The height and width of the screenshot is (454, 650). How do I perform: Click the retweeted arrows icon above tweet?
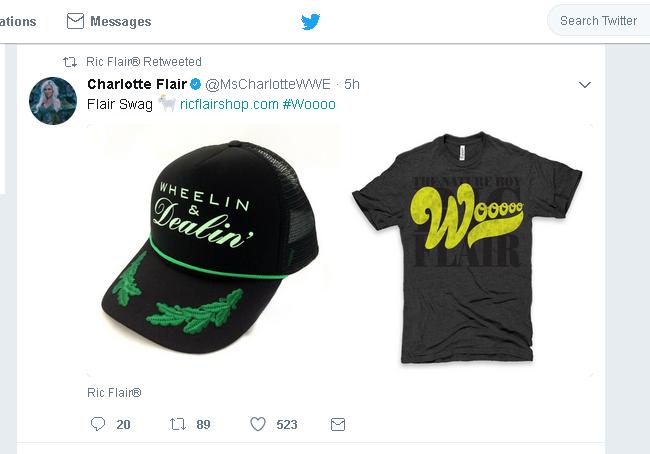70,62
